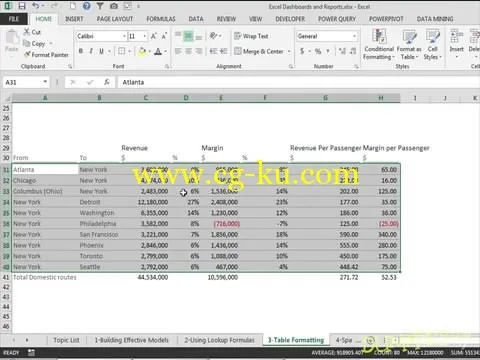The width and height of the screenshot is (480, 360).
Task: Click the Accounting dollar format icon
Action: pos(302,51)
